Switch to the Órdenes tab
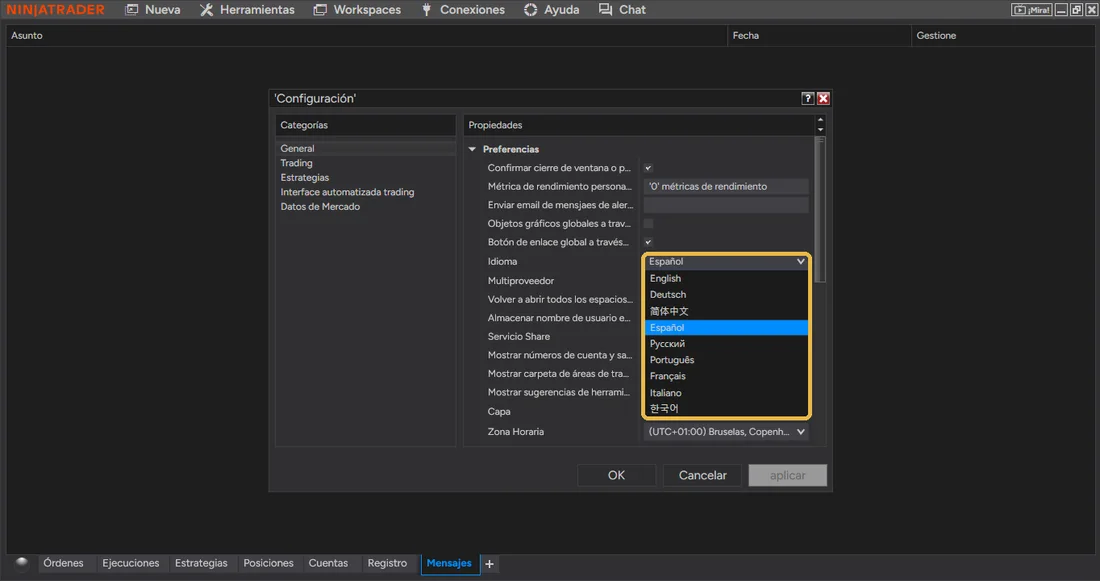Screen dimensions: 1100x581 pos(63,563)
